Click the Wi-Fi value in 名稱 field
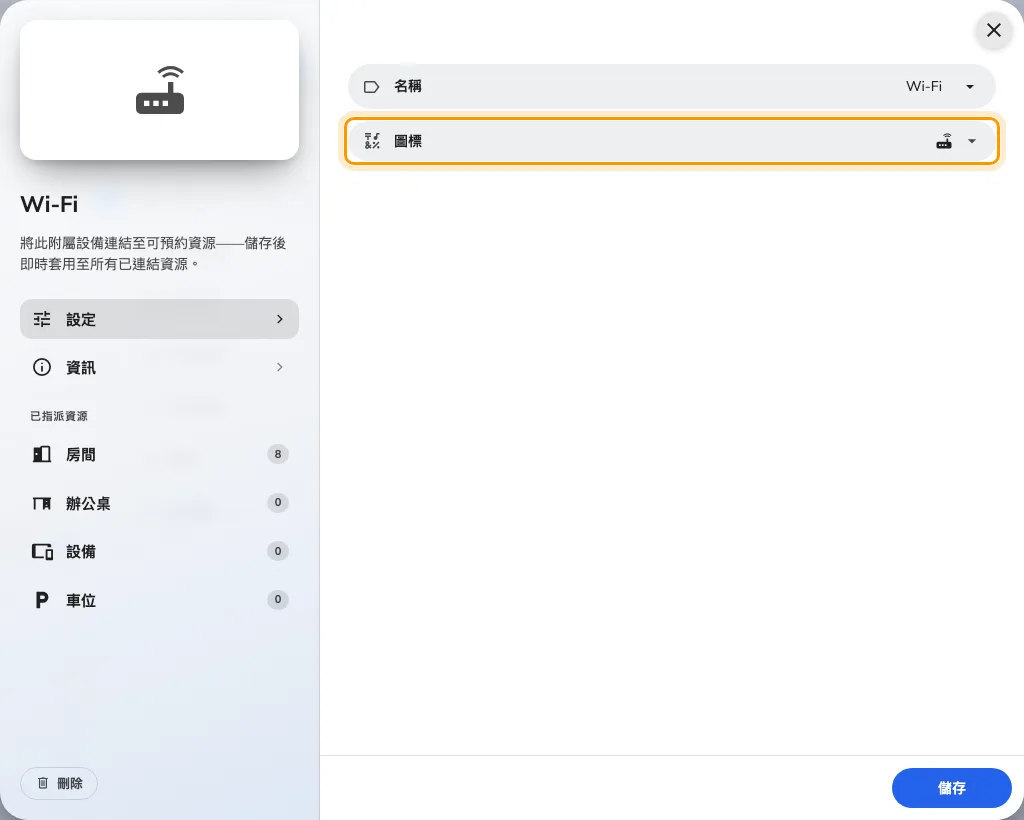 [x=923, y=86]
